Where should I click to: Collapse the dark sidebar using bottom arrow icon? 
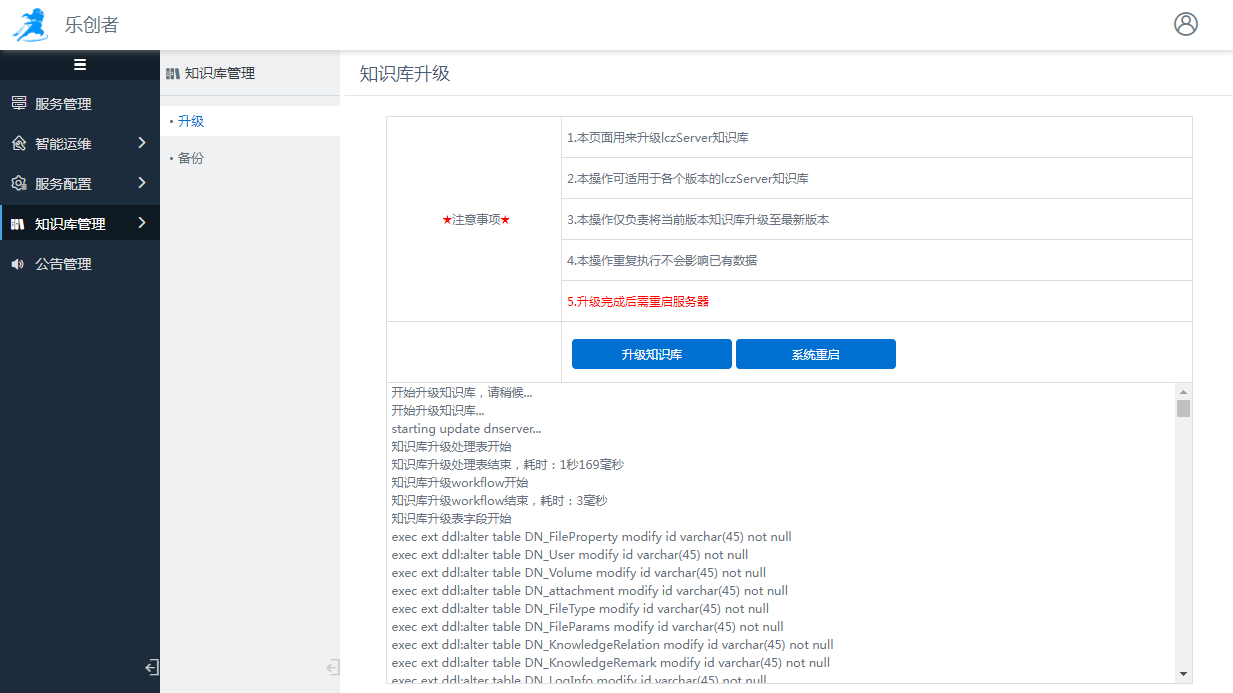[151, 667]
